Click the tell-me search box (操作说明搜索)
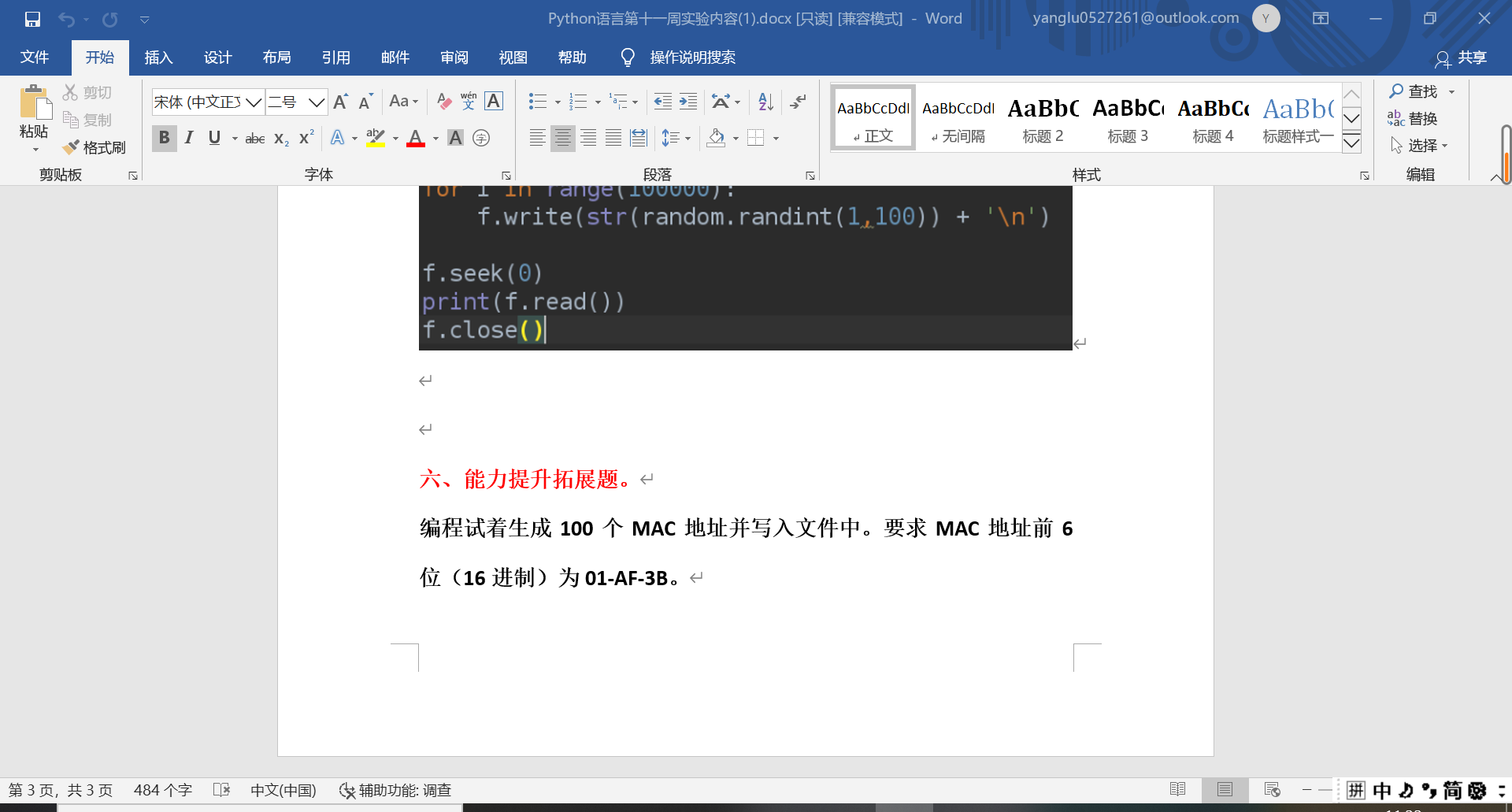Screen dimensions: 1512x812 [x=692, y=57]
